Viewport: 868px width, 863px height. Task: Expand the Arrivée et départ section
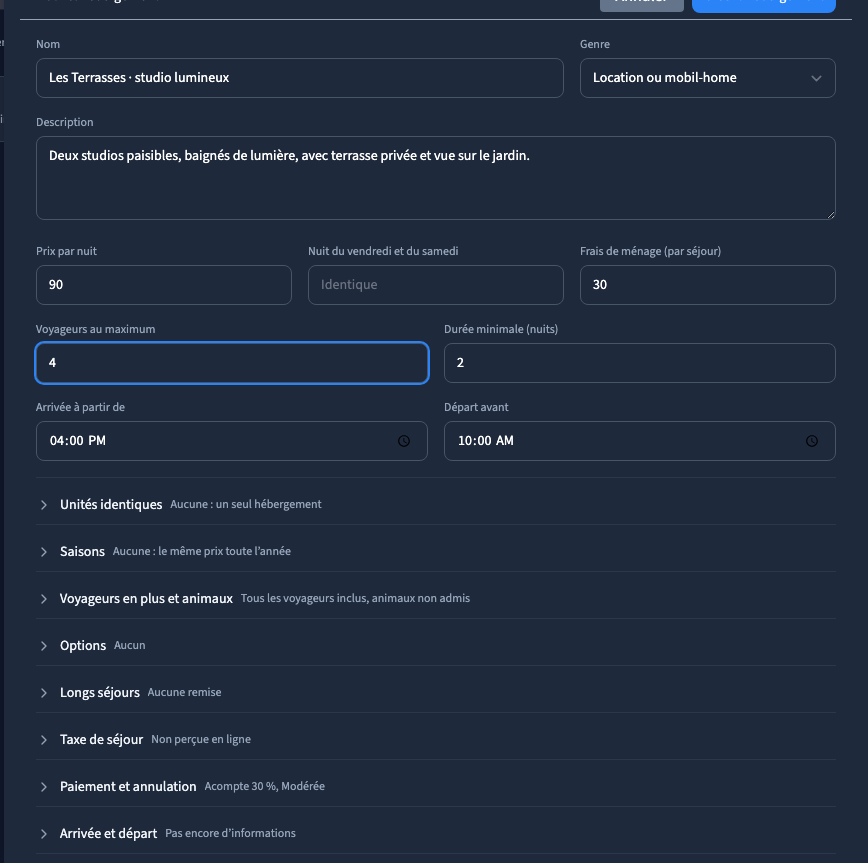click(x=436, y=834)
